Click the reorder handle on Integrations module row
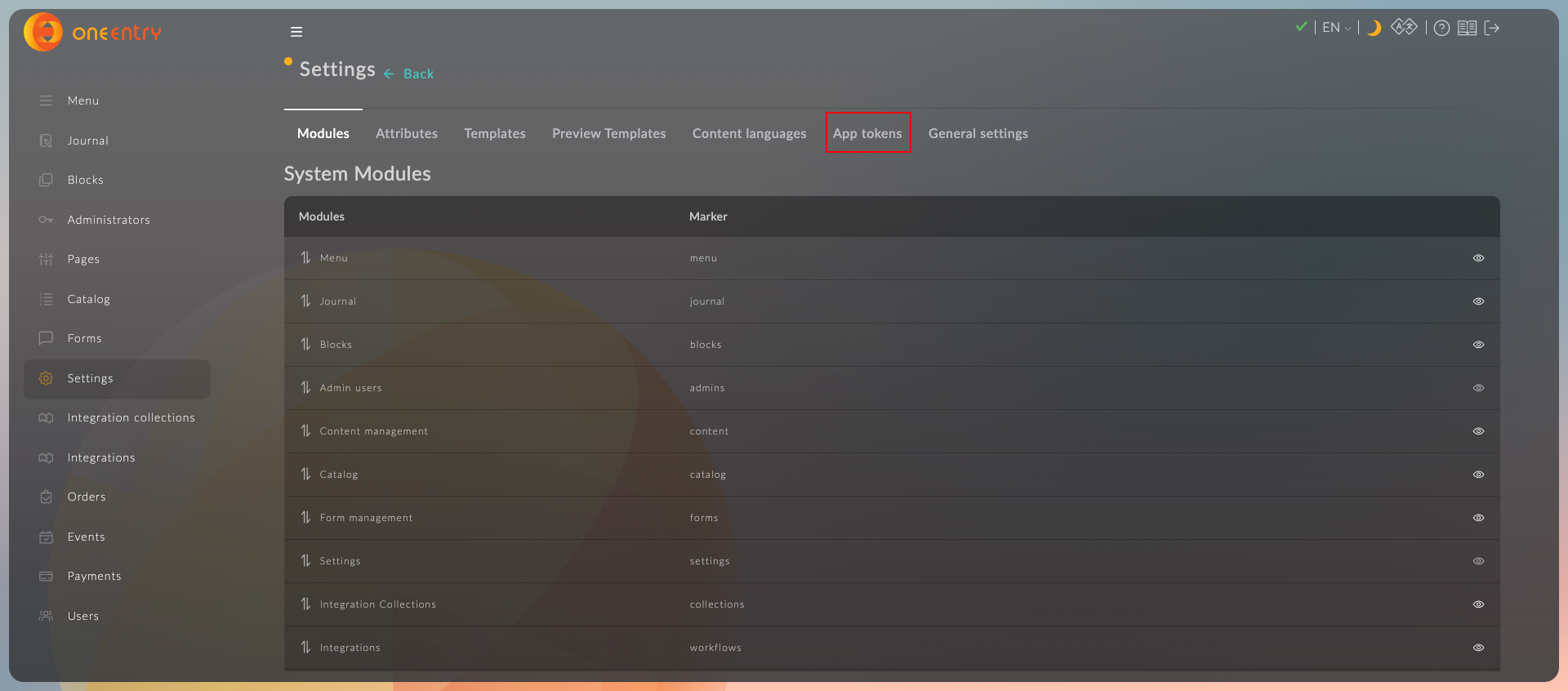The image size is (1568, 691). [305, 647]
